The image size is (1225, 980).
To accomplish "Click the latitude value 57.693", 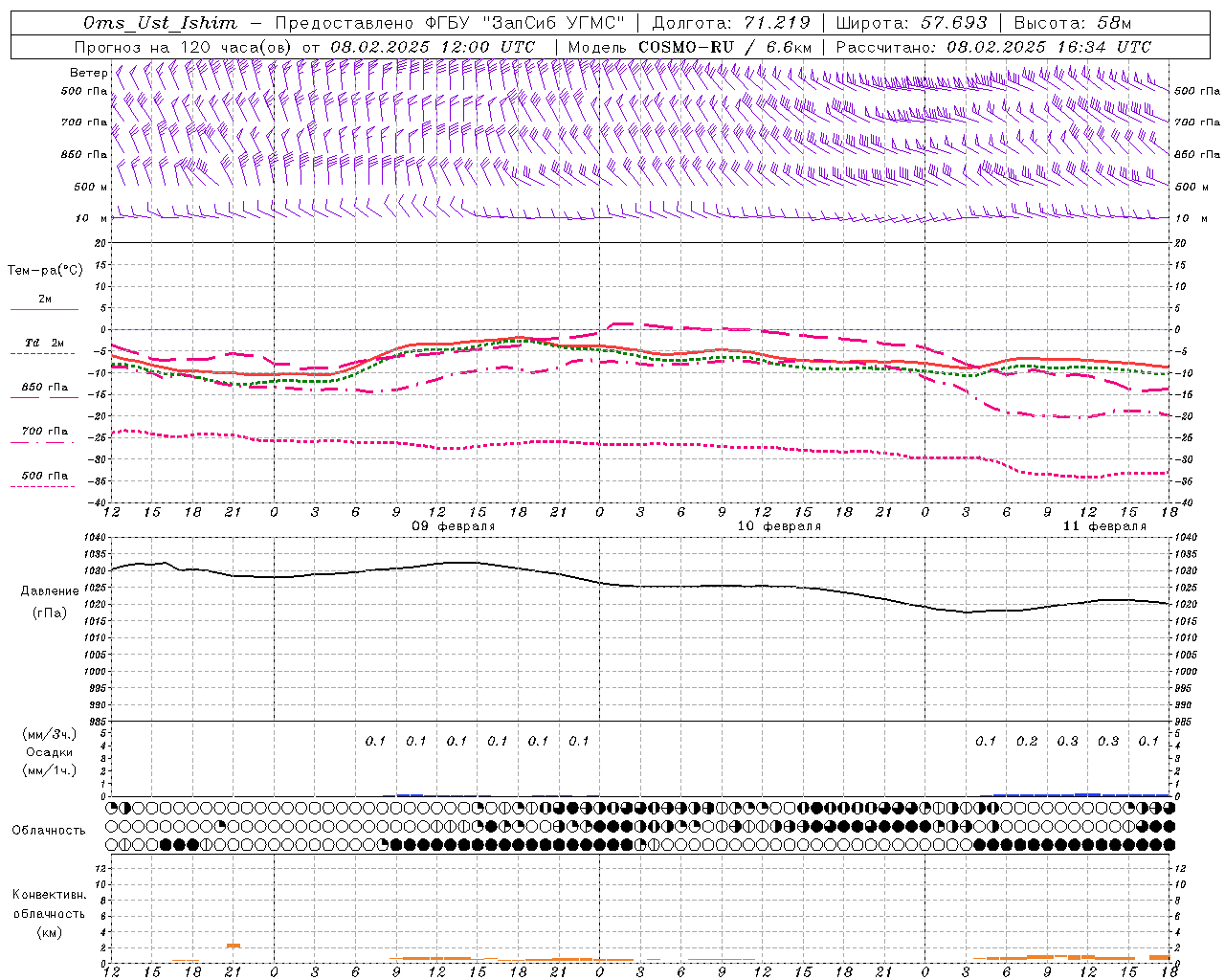I will coord(954,23).
